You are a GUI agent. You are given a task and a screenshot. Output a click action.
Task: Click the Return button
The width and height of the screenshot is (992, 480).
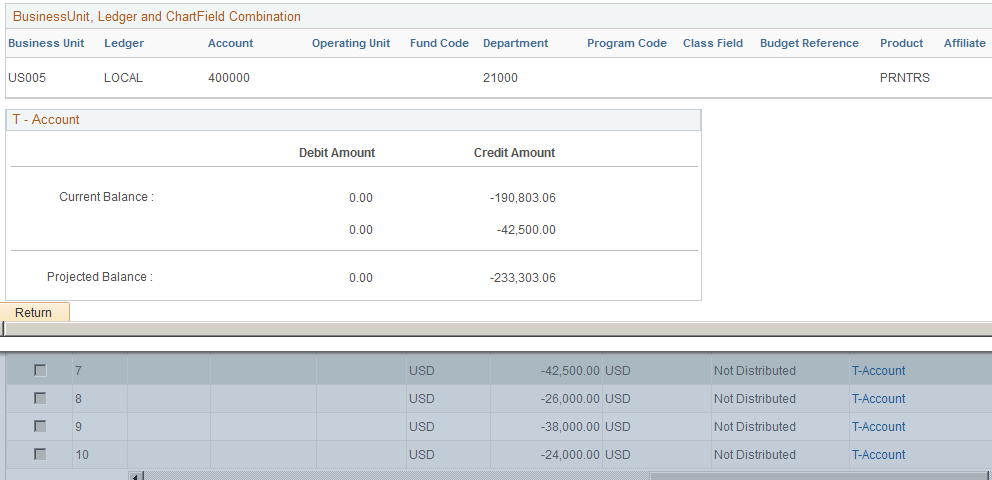pos(34,312)
